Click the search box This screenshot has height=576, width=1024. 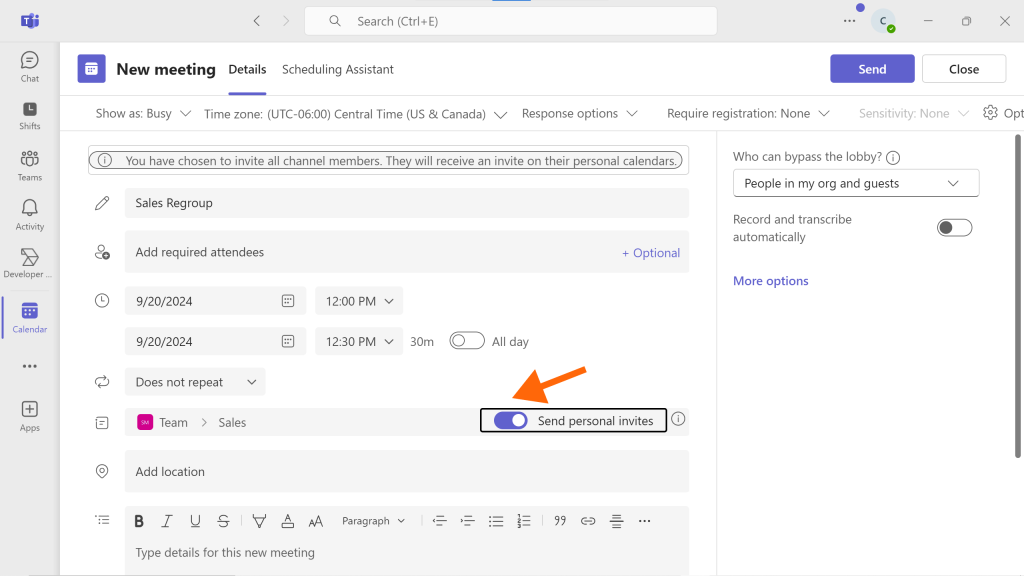pyautogui.click(x=511, y=21)
